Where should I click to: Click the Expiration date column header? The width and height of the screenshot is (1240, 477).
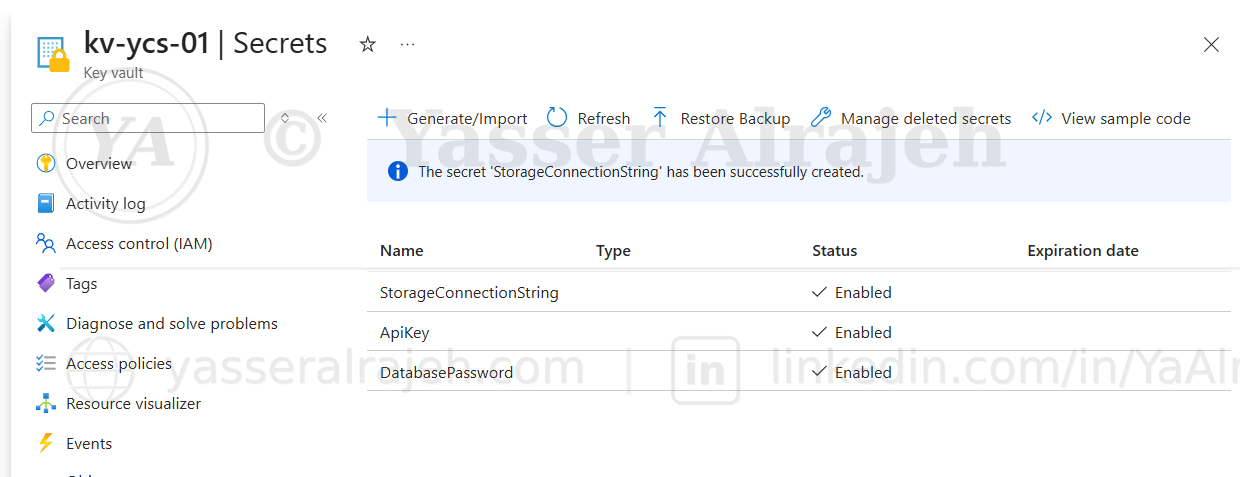pos(1083,251)
